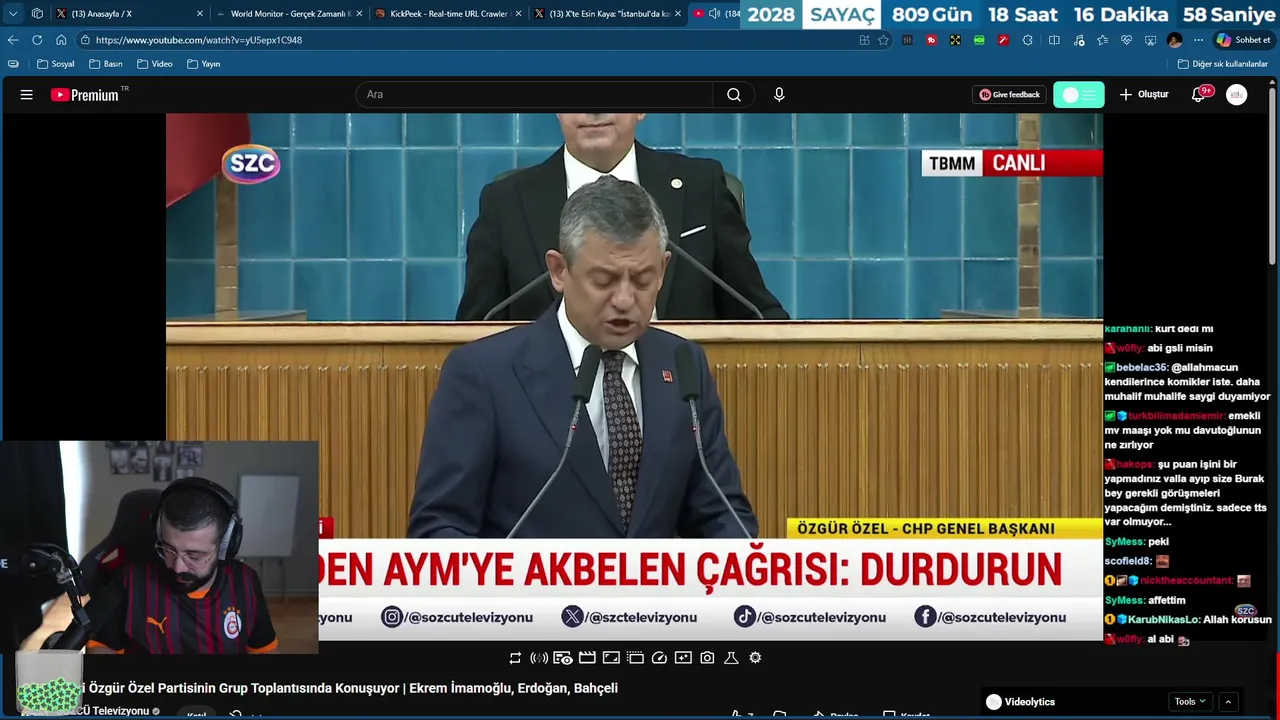This screenshot has height=720, width=1280.
Task: Open the browser extensions puzzle icon
Action: (1028, 40)
